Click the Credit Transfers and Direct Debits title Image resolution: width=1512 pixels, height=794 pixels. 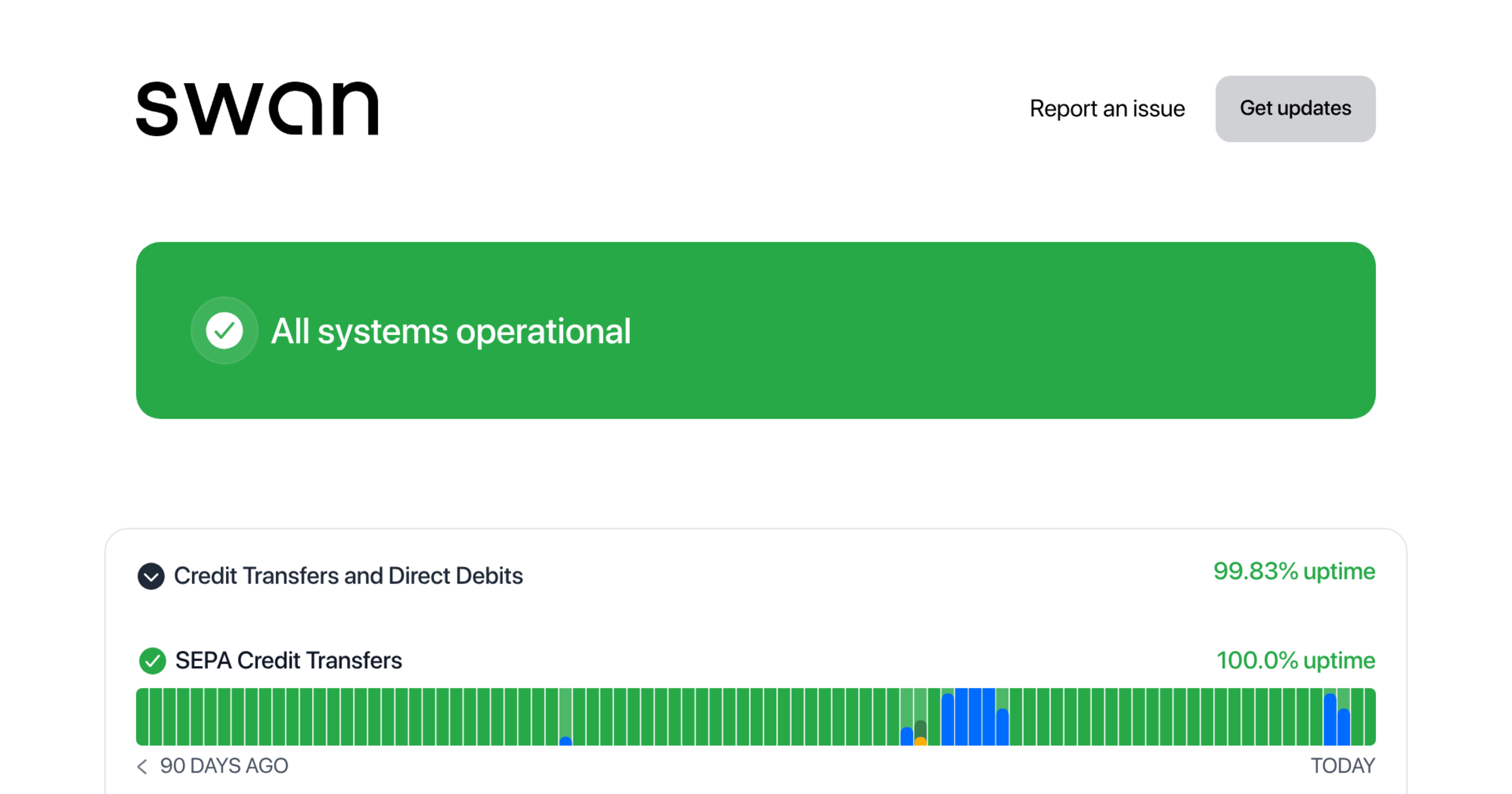tap(348, 576)
